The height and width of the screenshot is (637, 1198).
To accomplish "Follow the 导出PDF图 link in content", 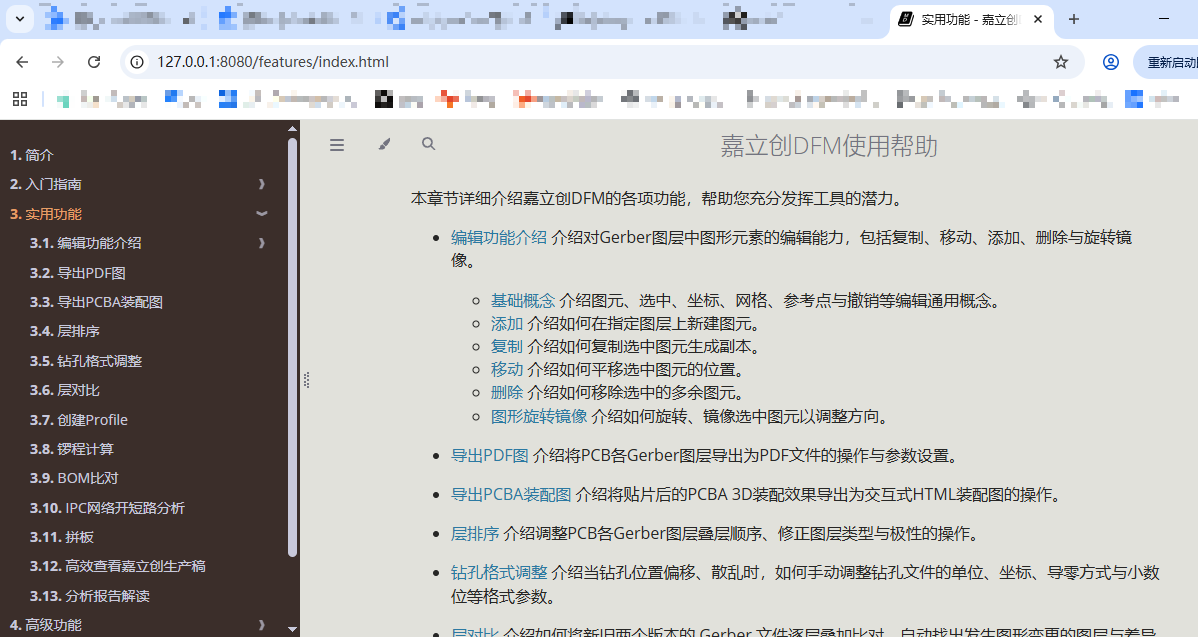I will coord(490,456).
